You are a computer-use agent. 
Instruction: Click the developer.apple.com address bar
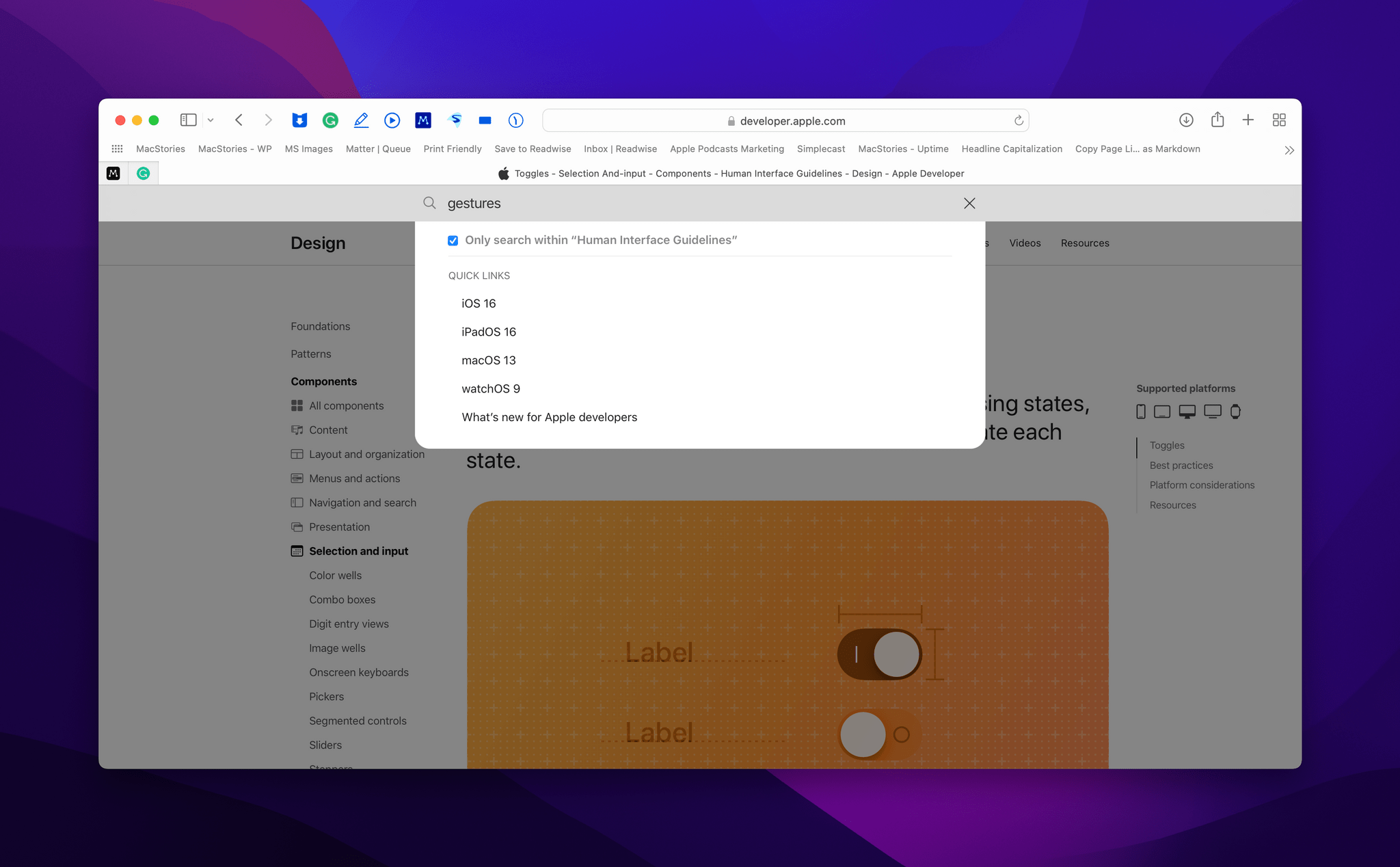pos(785,121)
